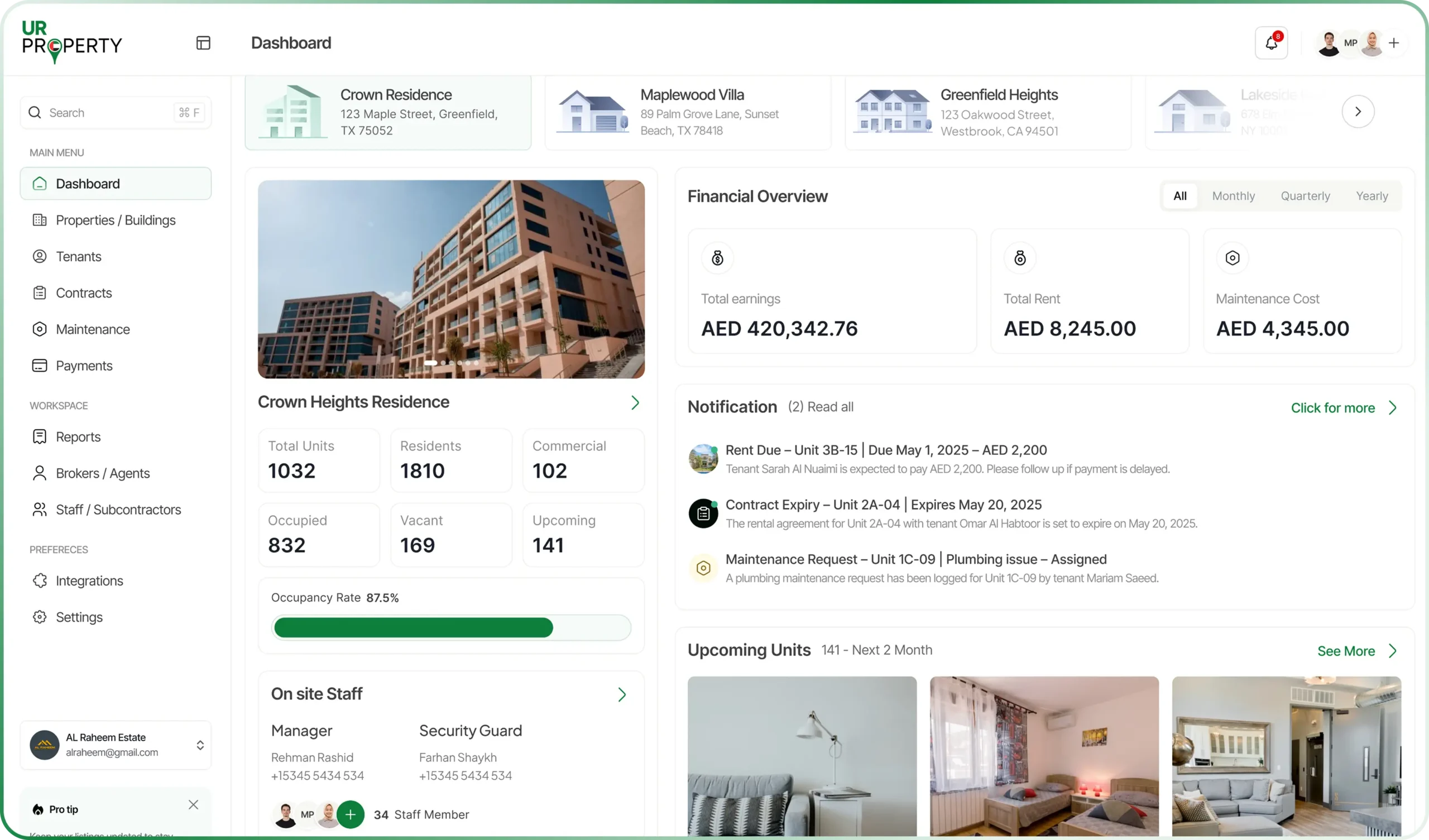Click the notification bell icon

[1271, 43]
